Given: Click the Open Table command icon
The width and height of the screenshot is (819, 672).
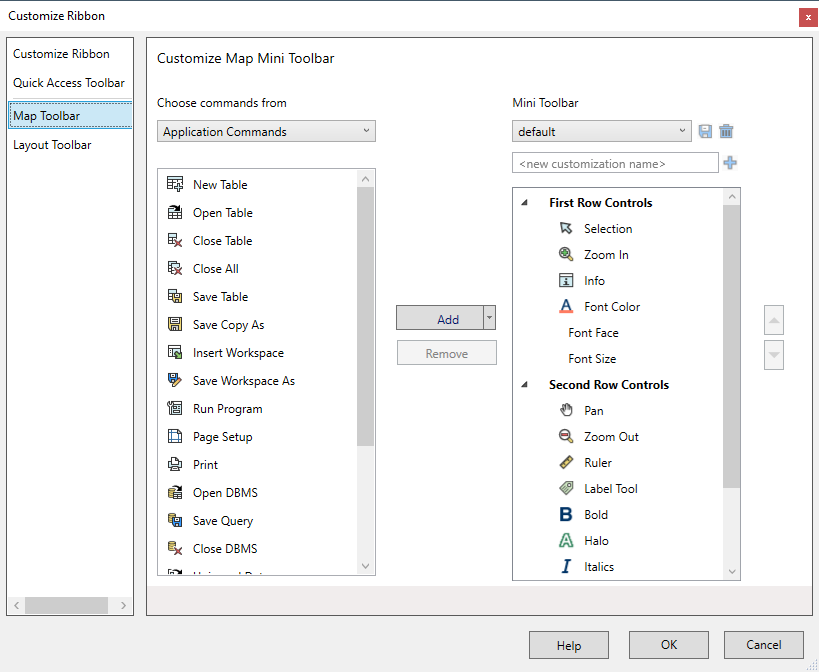Looking at the screenshot, I should tap(173, 212).
